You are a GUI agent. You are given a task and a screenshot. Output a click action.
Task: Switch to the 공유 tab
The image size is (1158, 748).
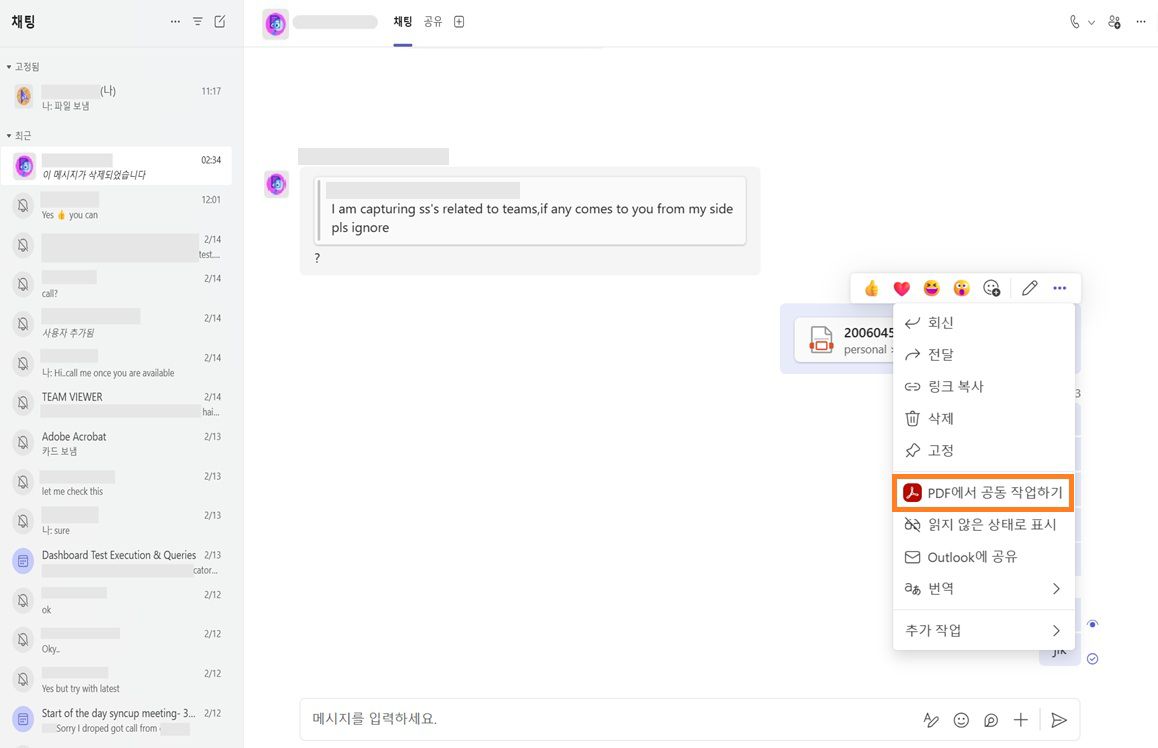tap(432, 21)
